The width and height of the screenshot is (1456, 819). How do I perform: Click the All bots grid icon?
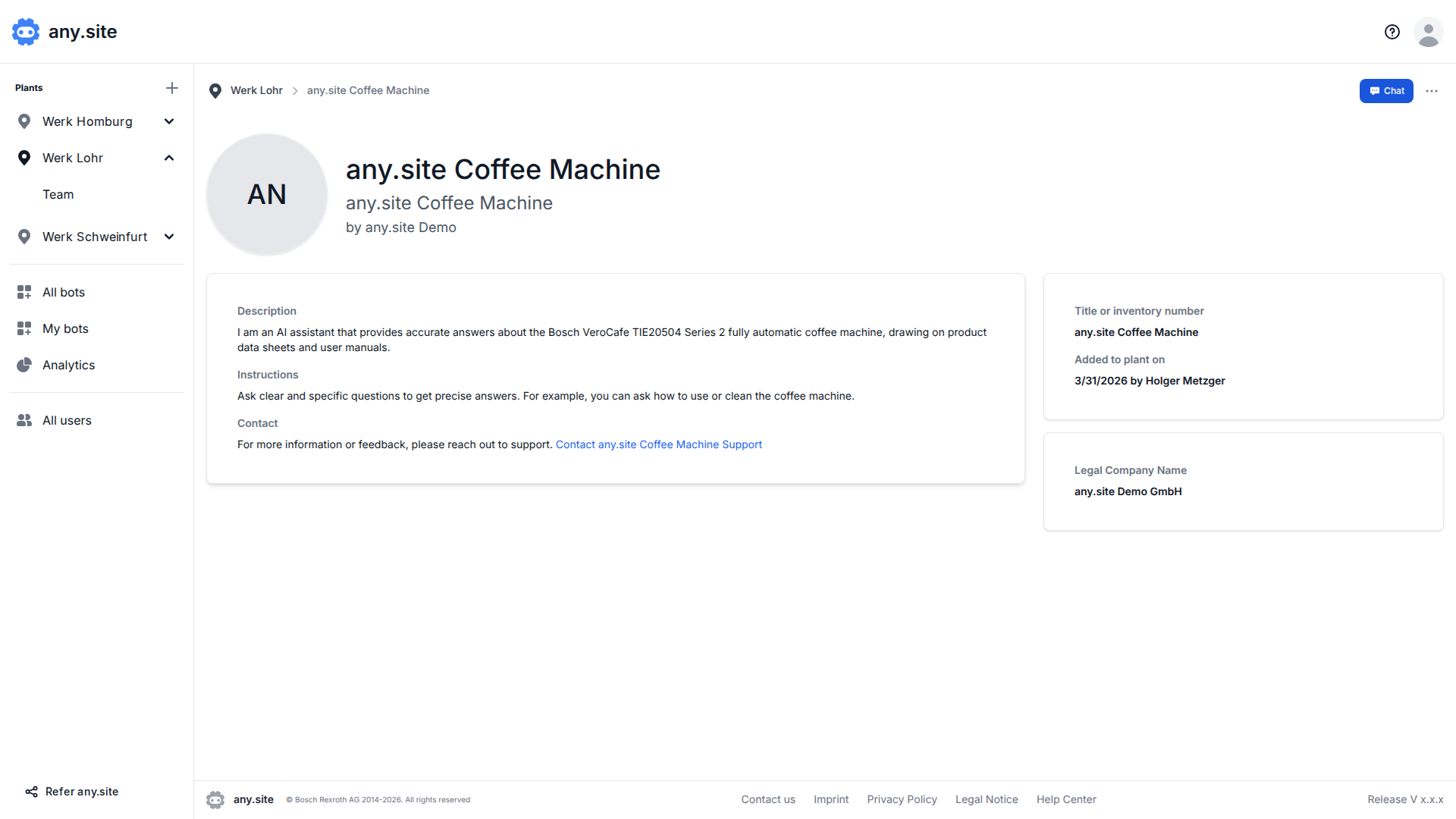pos(24,292)
